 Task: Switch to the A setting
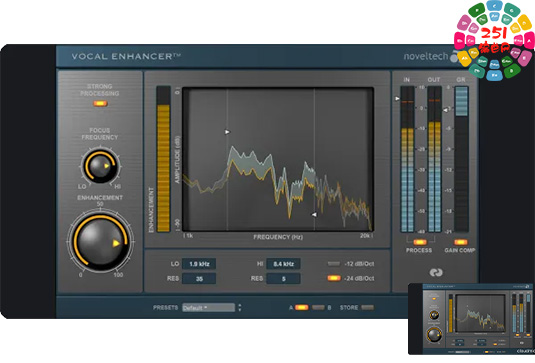point(301,307)
